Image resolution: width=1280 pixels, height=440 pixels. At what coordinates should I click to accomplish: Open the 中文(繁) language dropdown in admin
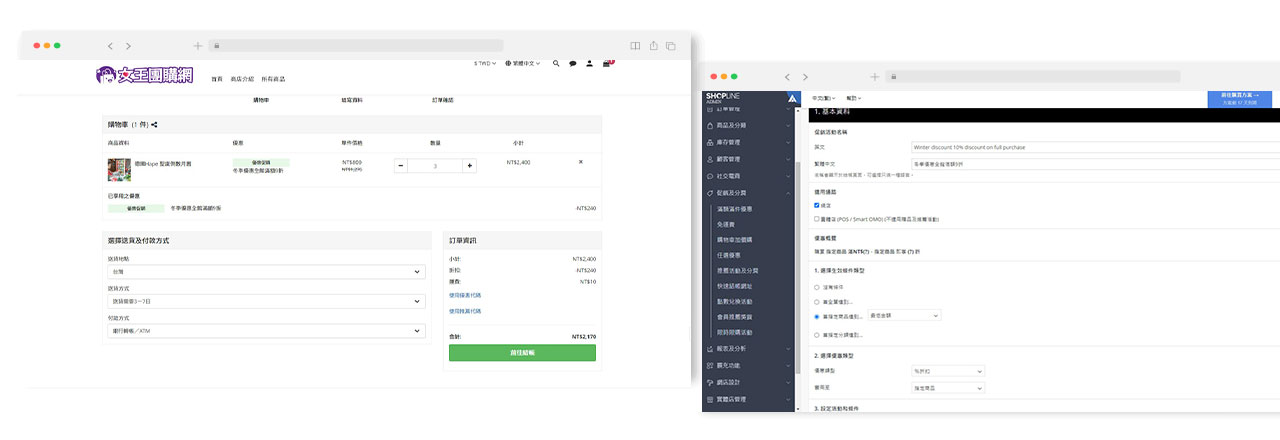824,98
